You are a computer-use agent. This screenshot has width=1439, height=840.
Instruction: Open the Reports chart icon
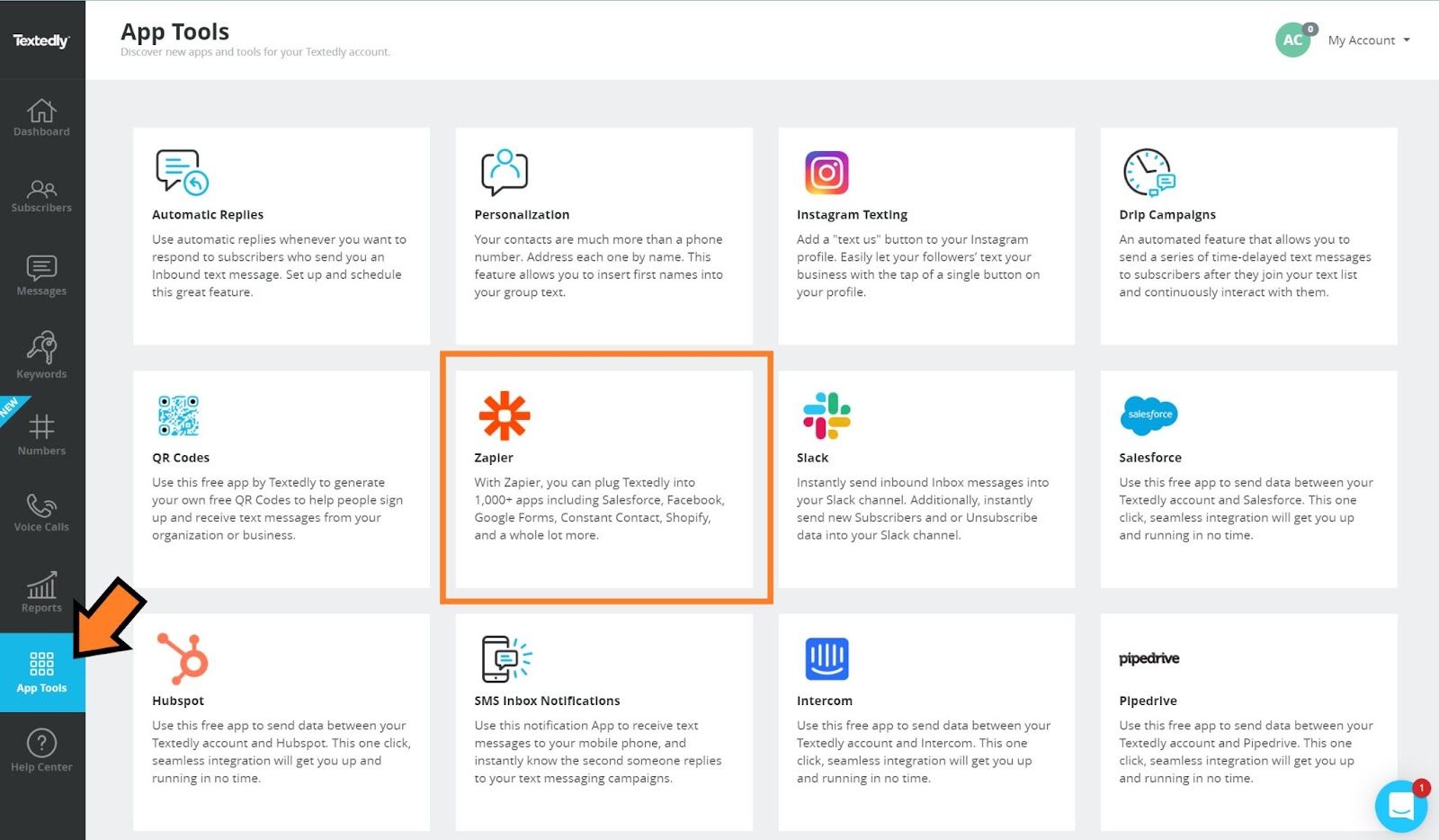41,585
